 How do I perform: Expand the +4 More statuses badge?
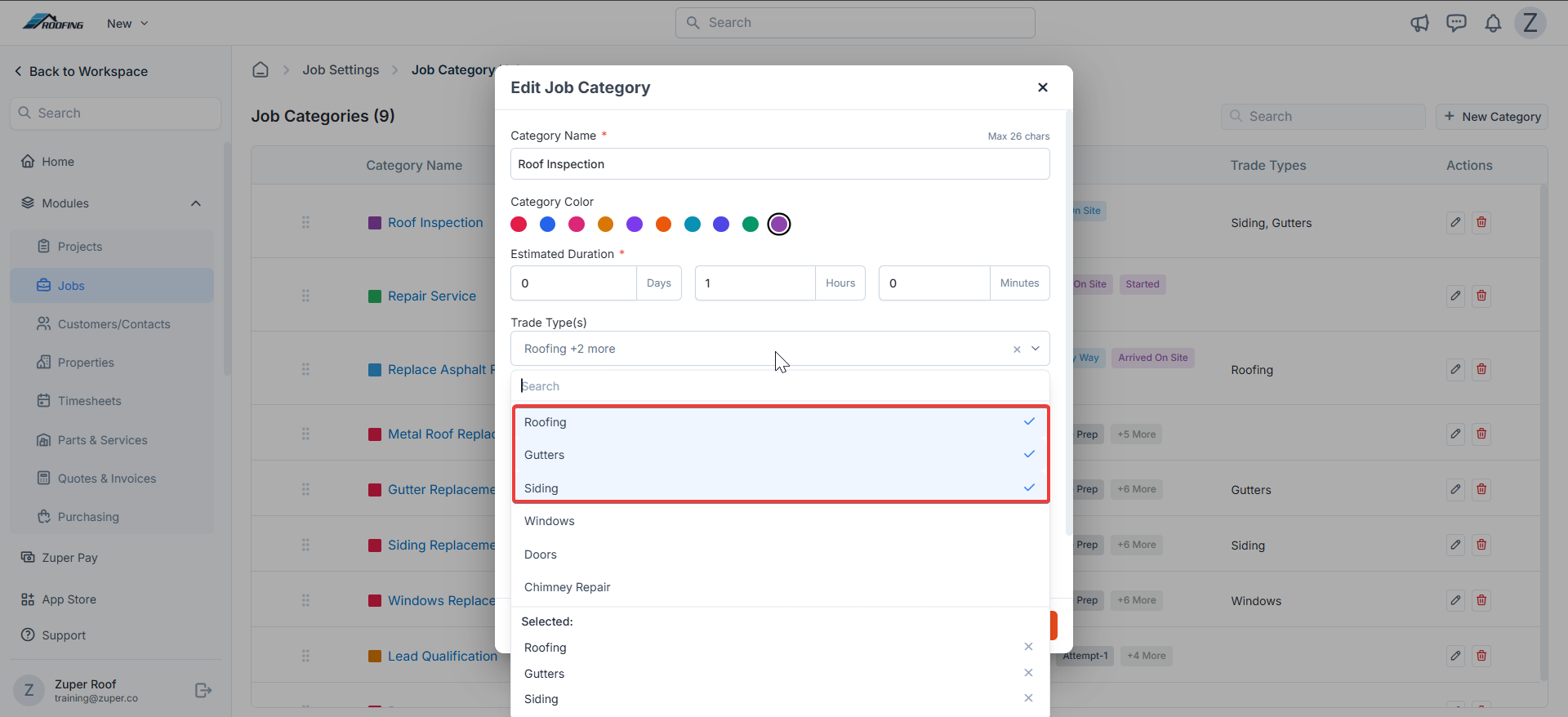tap(1146, 656)
